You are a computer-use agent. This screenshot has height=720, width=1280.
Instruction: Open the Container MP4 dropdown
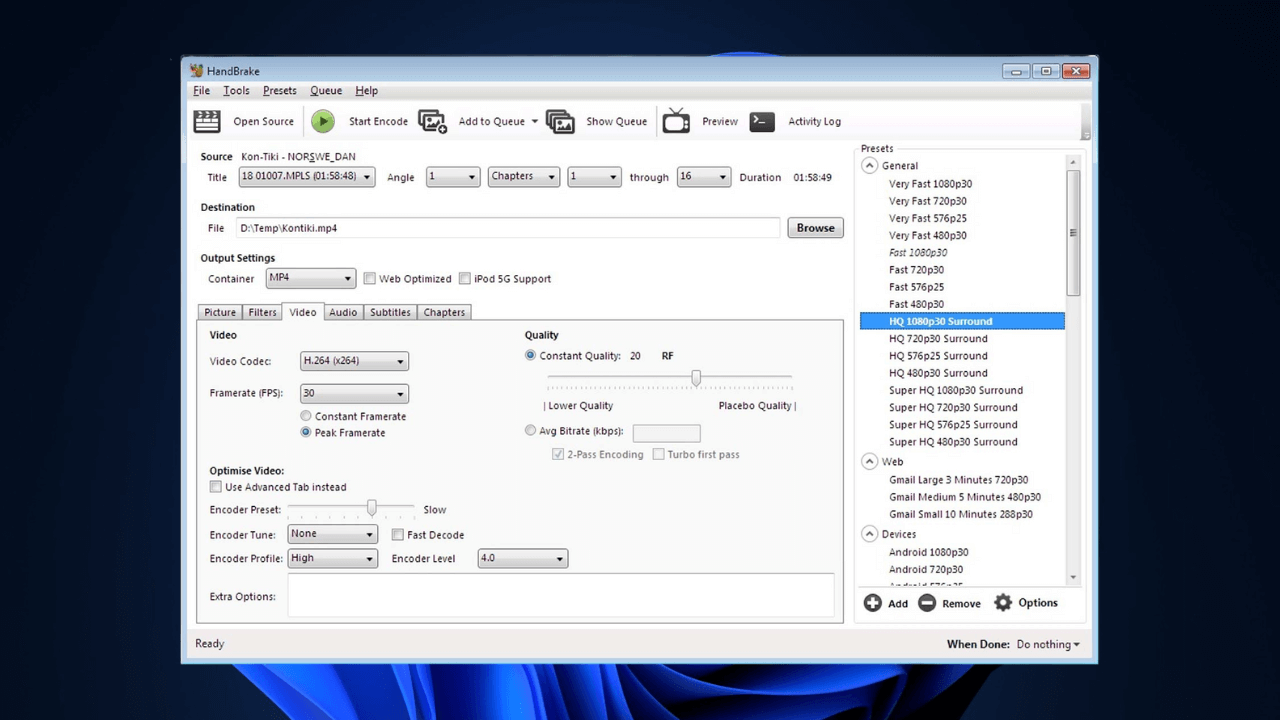(310, 278)
